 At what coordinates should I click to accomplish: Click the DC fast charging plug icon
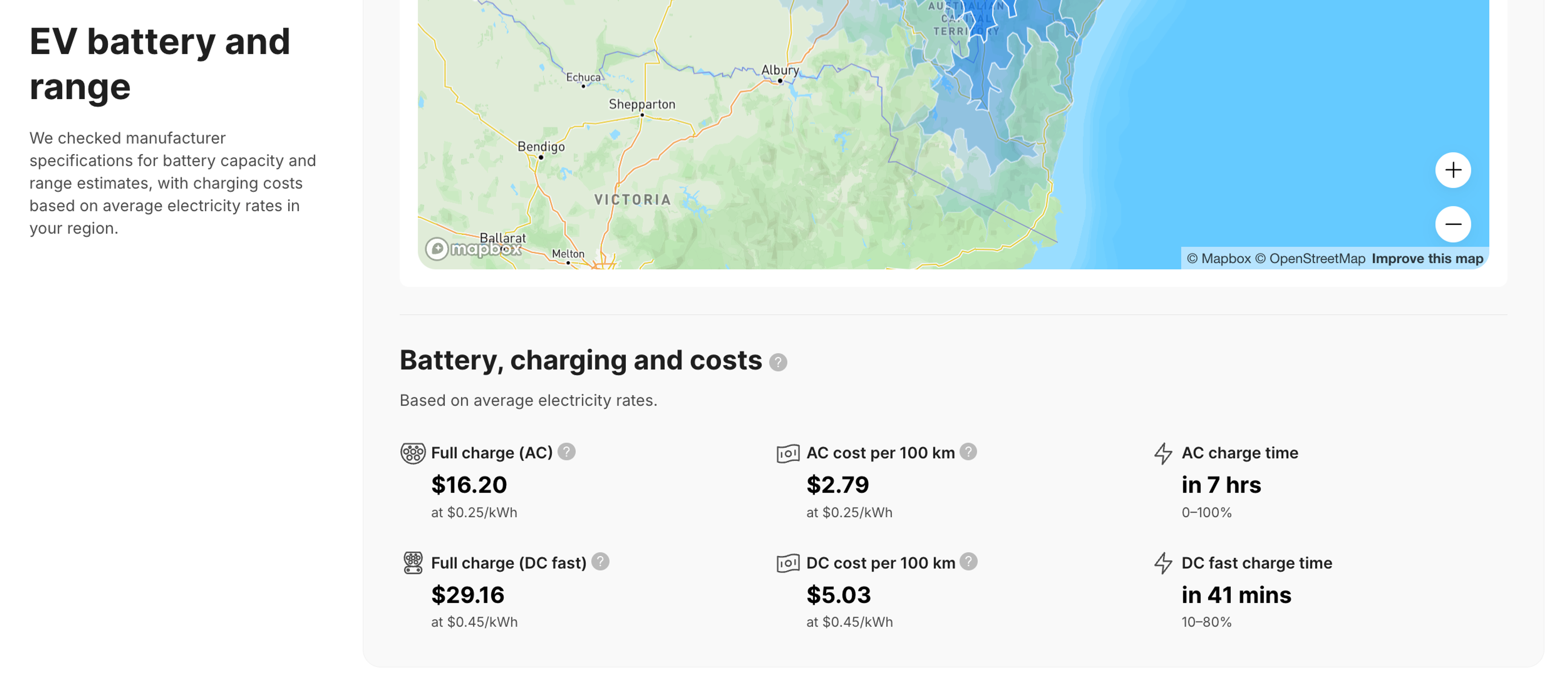pyautogui.click(x=413, y=563)
